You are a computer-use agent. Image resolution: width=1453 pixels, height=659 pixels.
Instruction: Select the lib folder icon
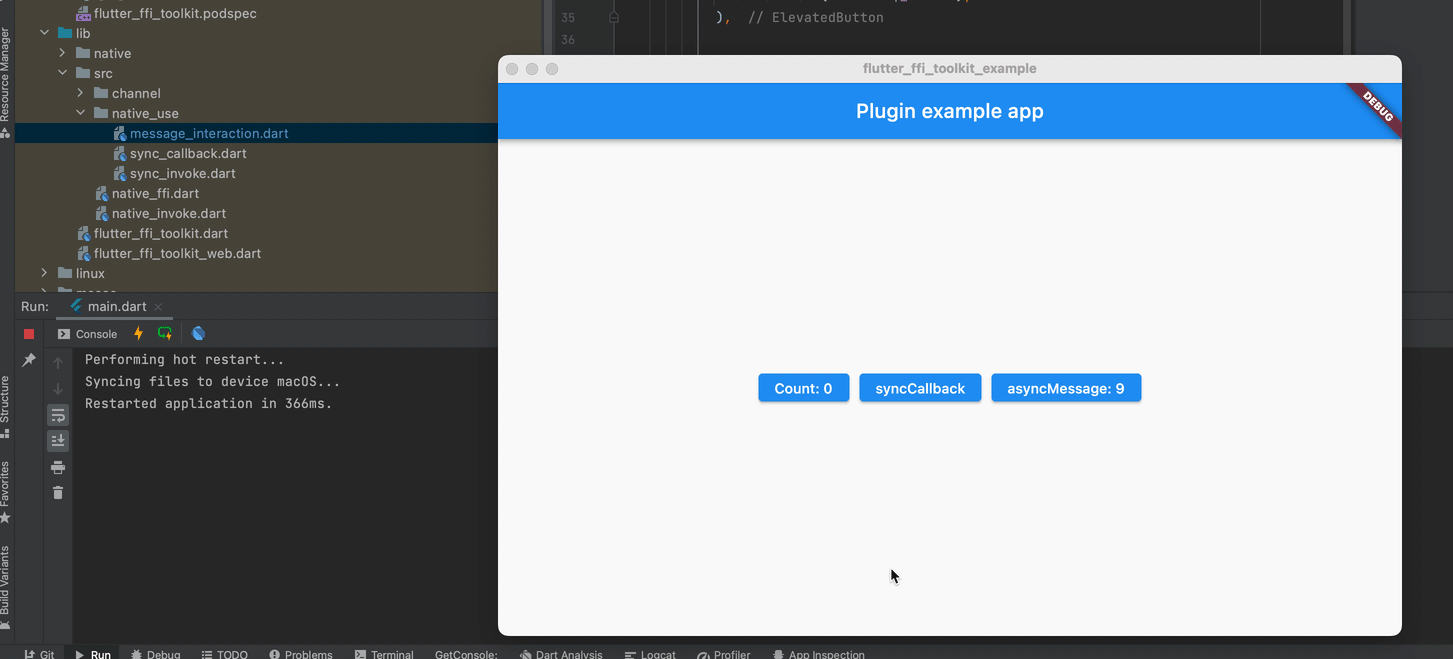tap(65, 33)
